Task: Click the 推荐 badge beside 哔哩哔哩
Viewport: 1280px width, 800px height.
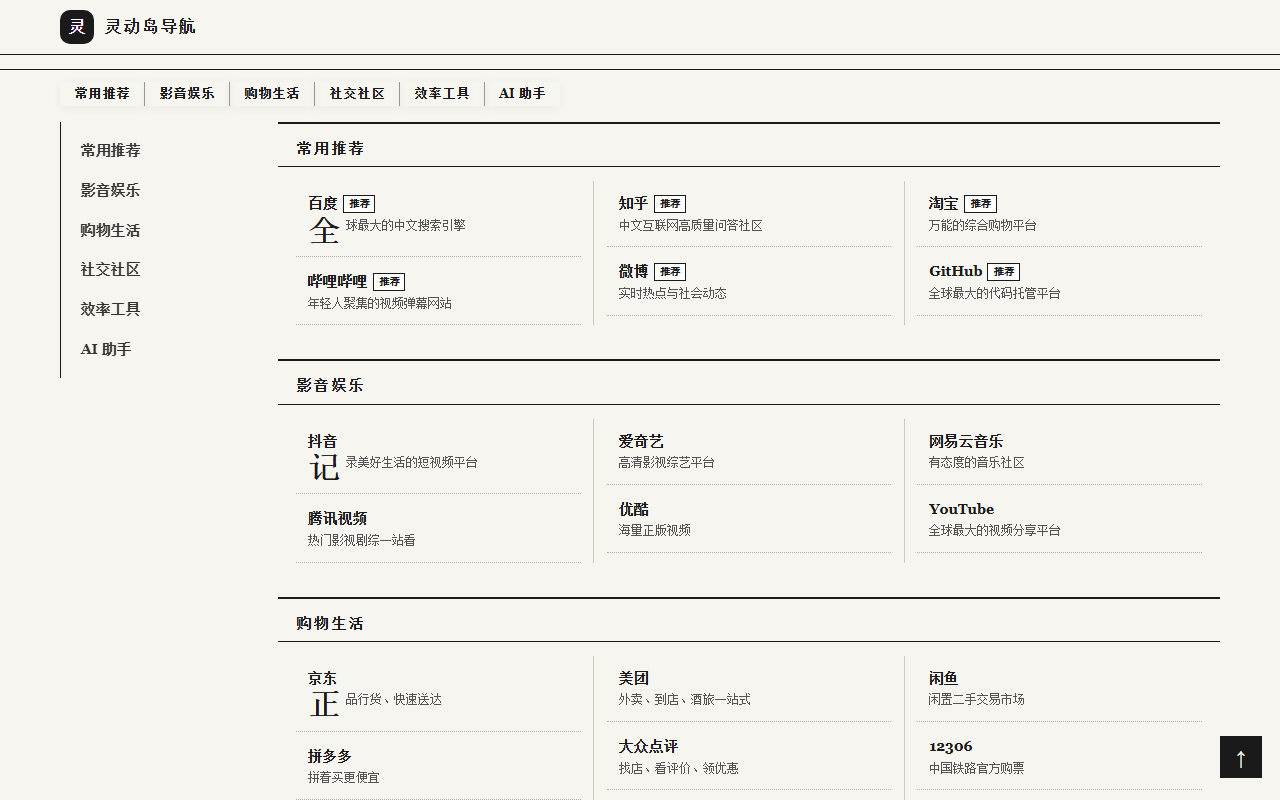Action: click(x=389, y=282)
